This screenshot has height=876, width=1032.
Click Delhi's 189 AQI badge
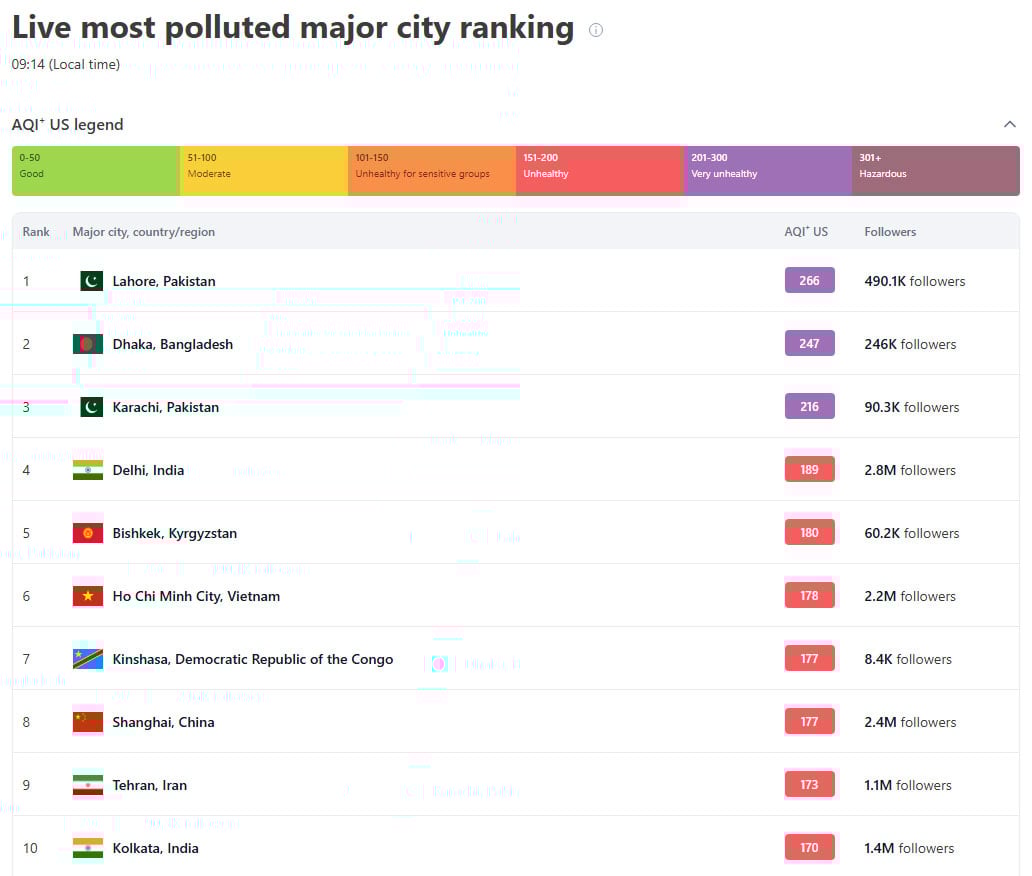pos(809,470)
